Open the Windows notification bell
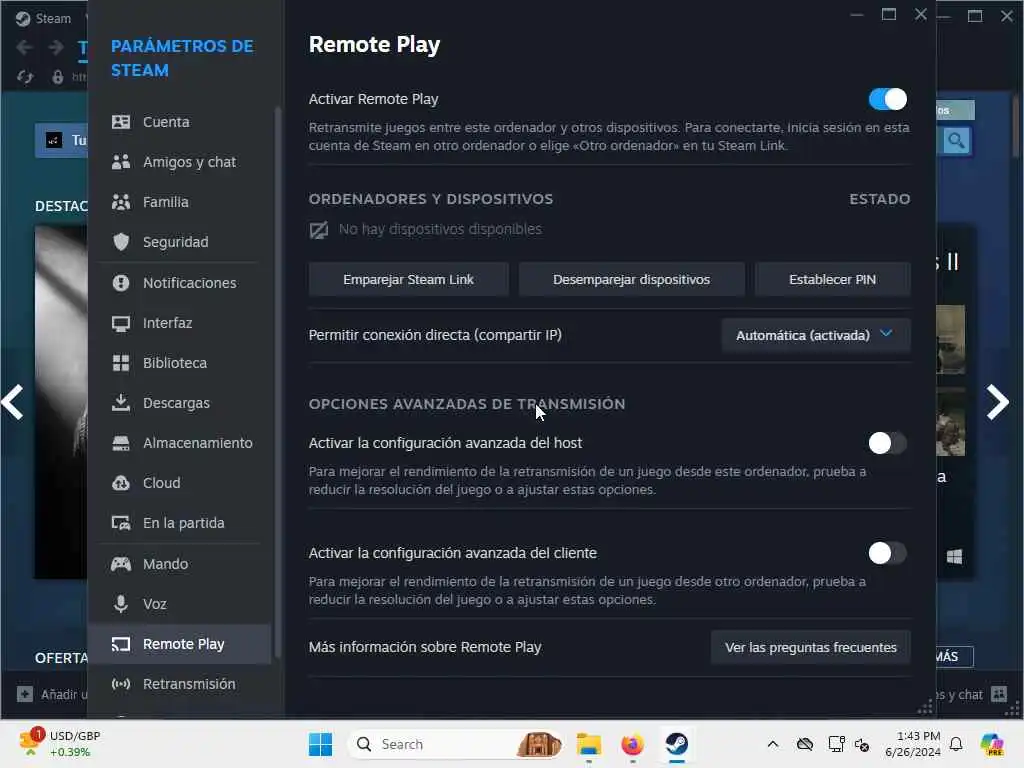The width and height of the screenshot is (1024, 768). [x=956, y=744]
